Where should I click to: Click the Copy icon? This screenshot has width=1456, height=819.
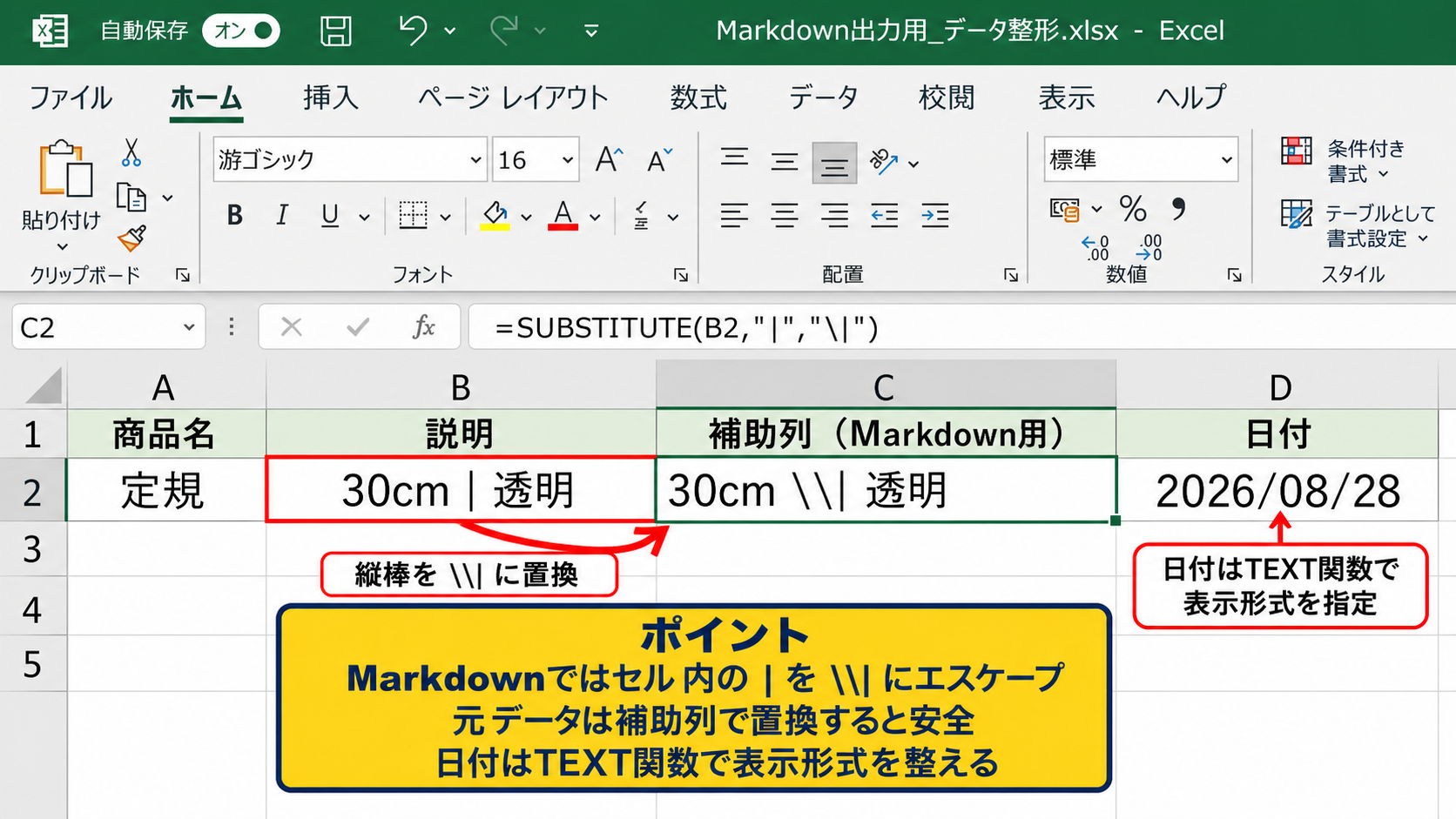coord(131,198)
